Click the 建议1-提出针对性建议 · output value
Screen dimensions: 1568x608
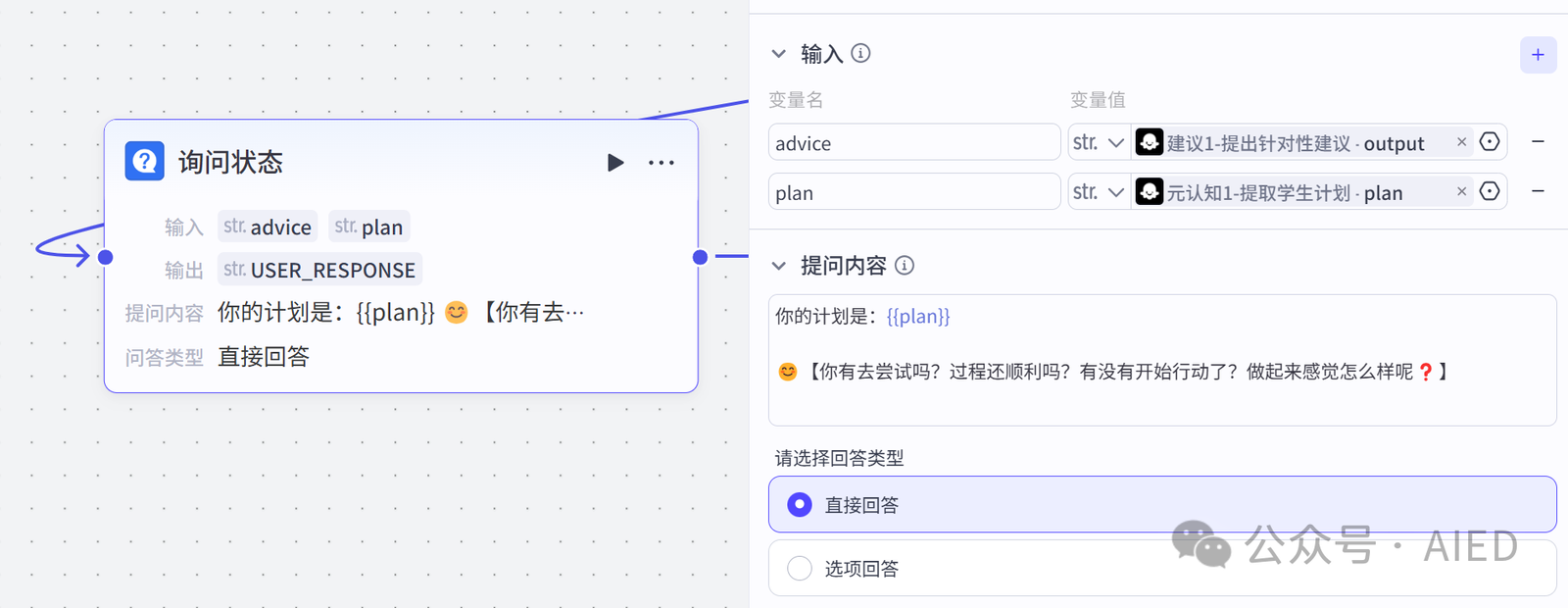tap(1296, 143)
